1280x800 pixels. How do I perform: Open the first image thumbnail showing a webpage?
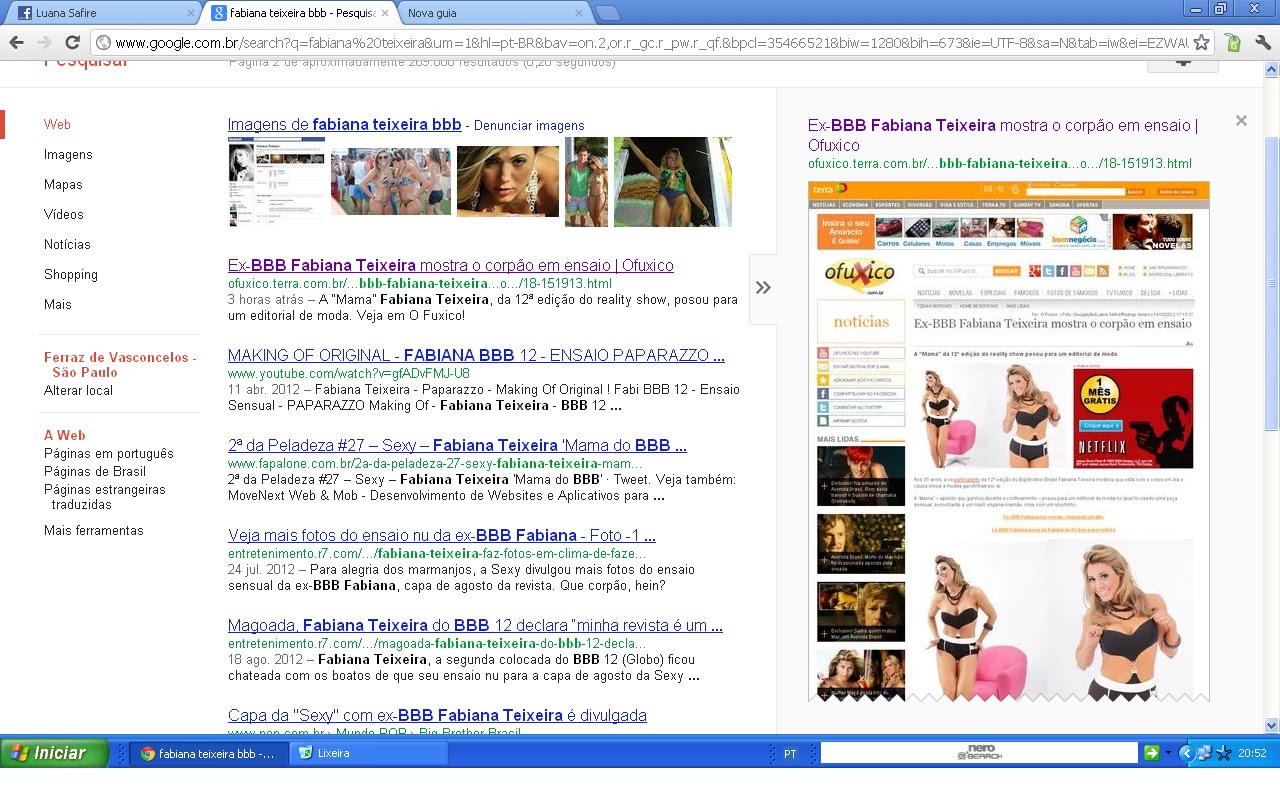coord(276,182)
